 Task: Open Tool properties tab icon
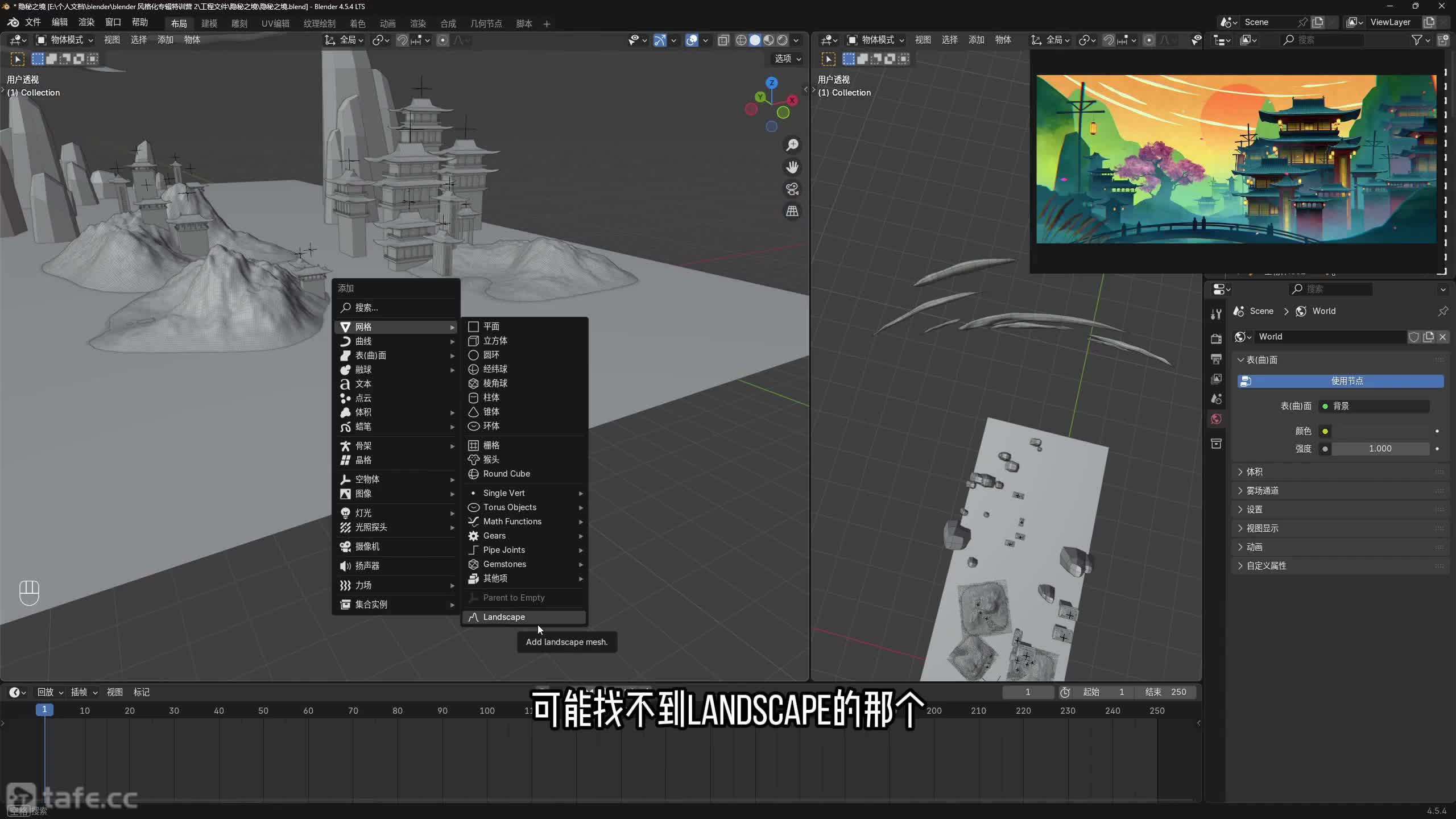[1217, 314]
